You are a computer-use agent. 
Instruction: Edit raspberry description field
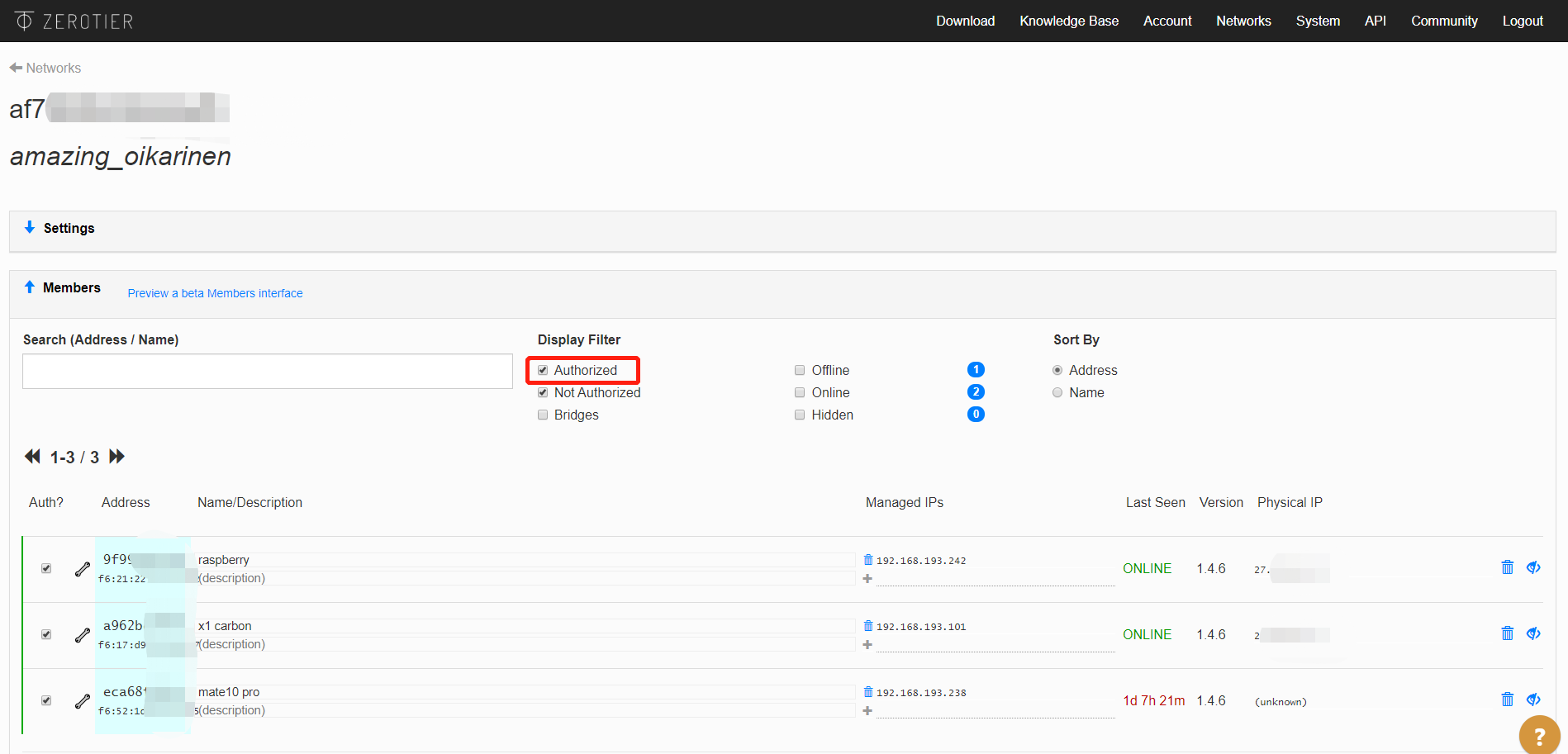pos(525,578)
